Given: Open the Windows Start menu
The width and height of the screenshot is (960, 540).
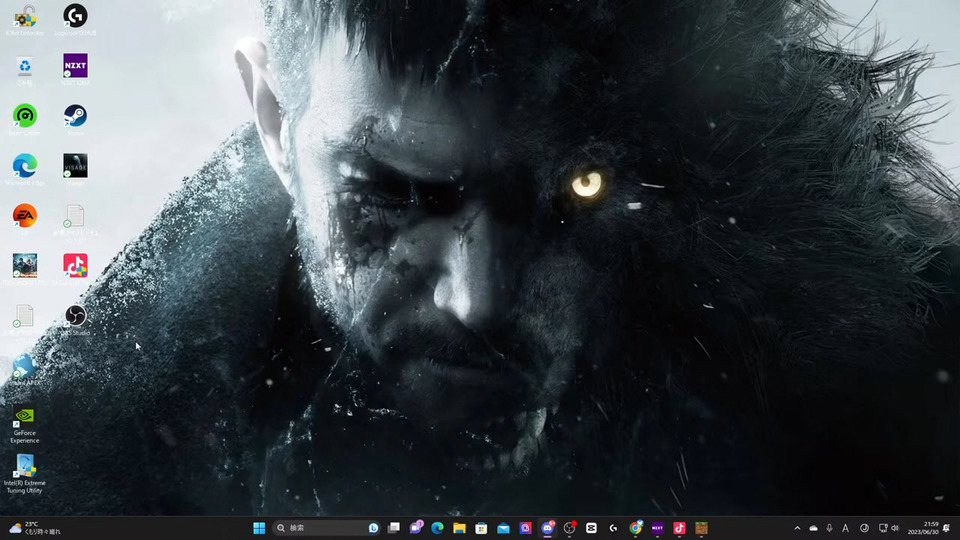Looking at the screenshot, I should click(259, 528).
